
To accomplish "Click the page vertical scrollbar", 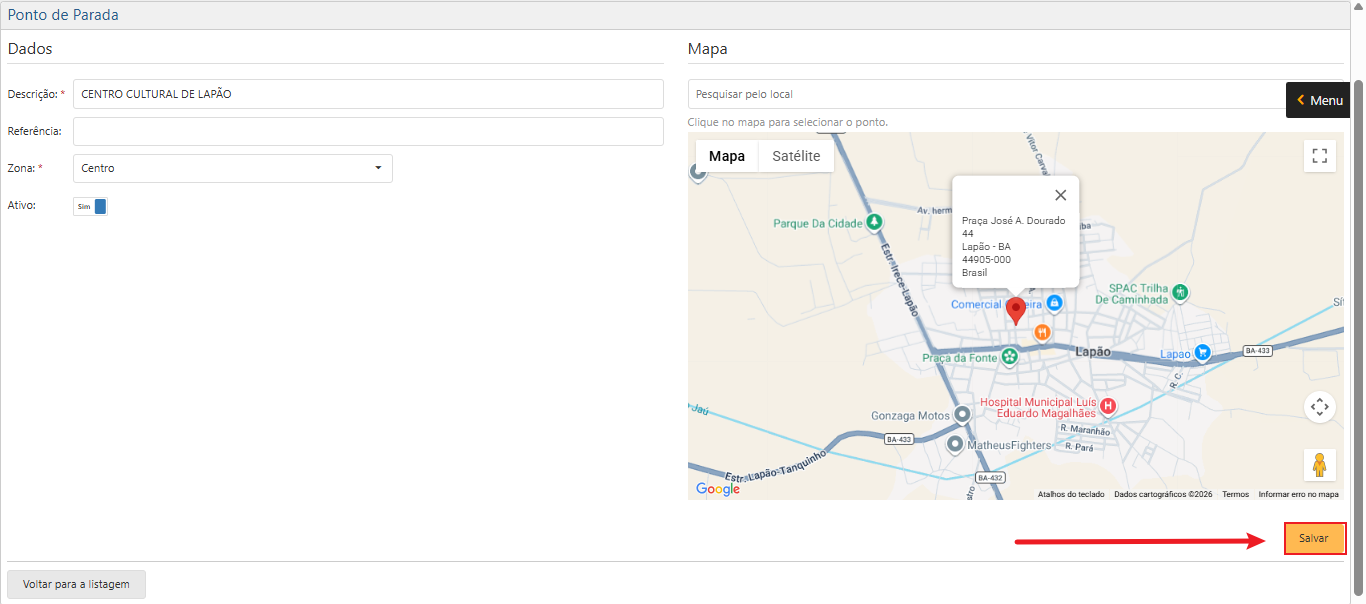I will point(1357,330).
